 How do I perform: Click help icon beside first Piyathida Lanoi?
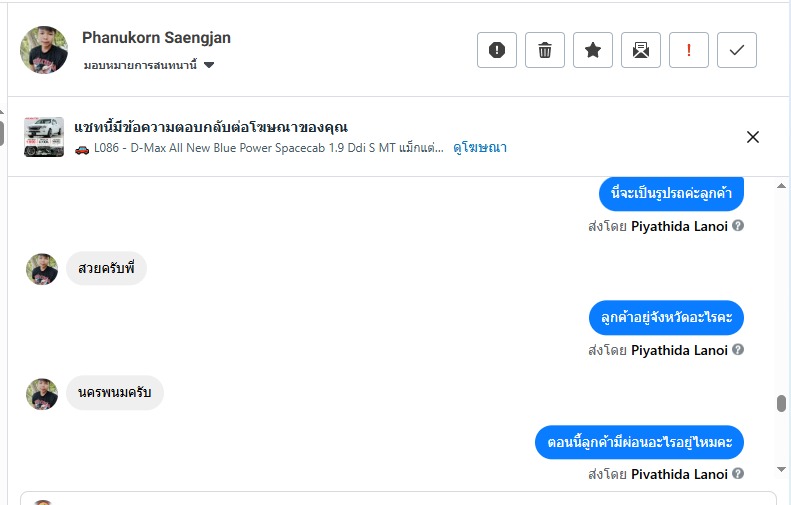[738, 226]
